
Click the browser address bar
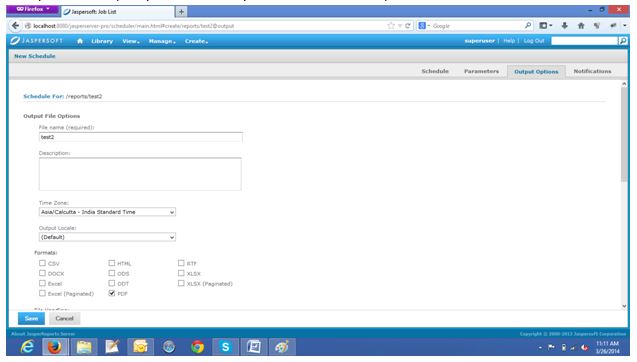[x=203, y=26]
